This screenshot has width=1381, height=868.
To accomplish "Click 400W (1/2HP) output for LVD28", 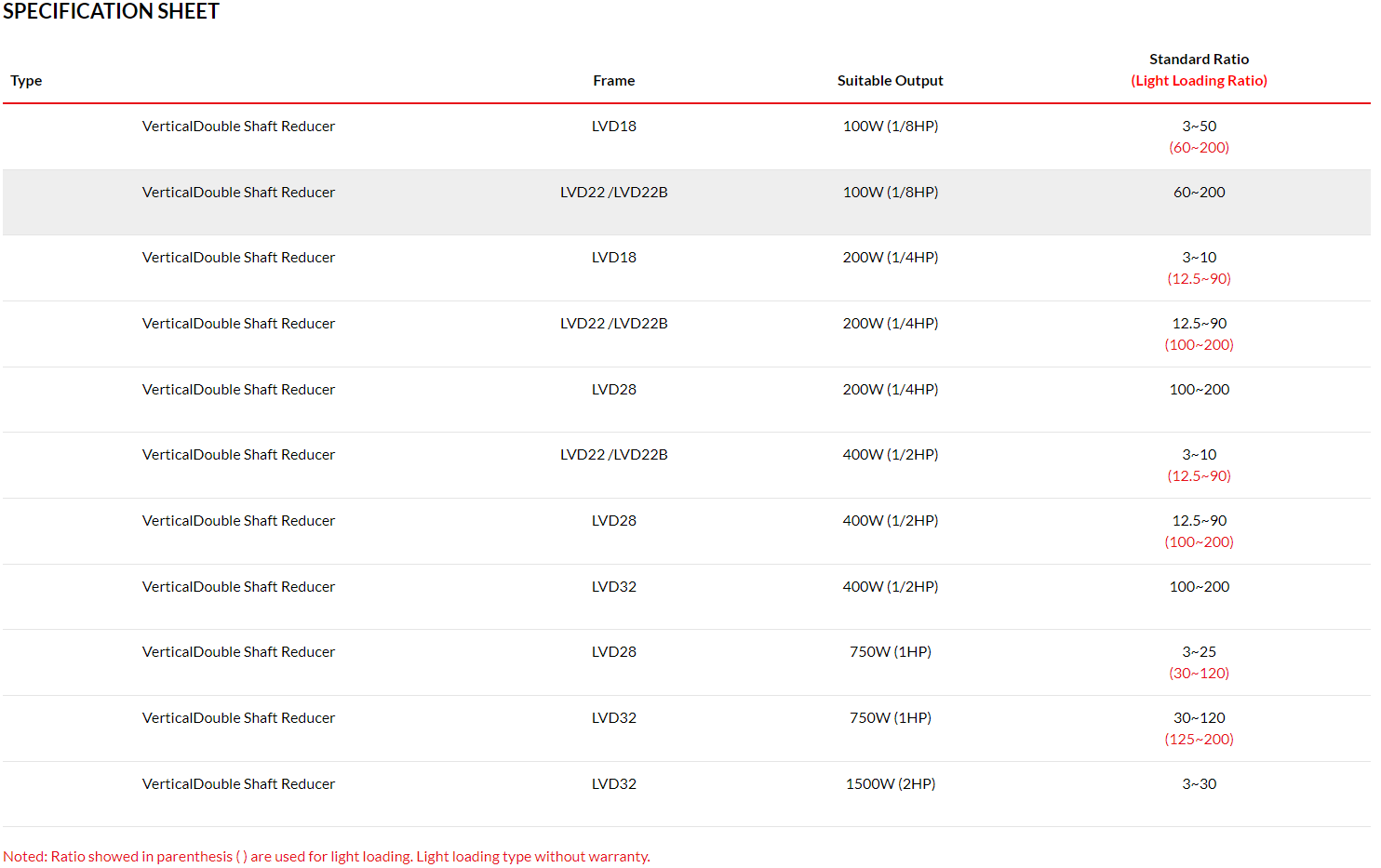I will click(x=891, y=521).
